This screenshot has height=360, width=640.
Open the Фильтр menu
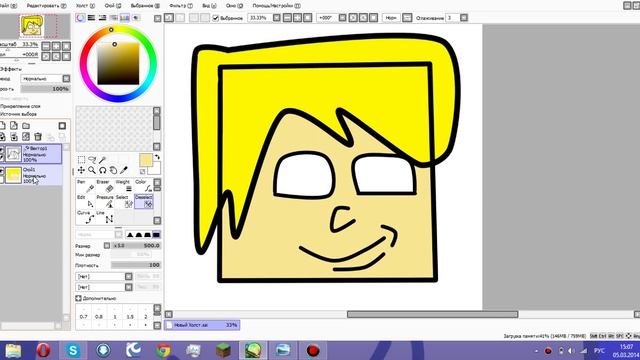click(181, 6)
